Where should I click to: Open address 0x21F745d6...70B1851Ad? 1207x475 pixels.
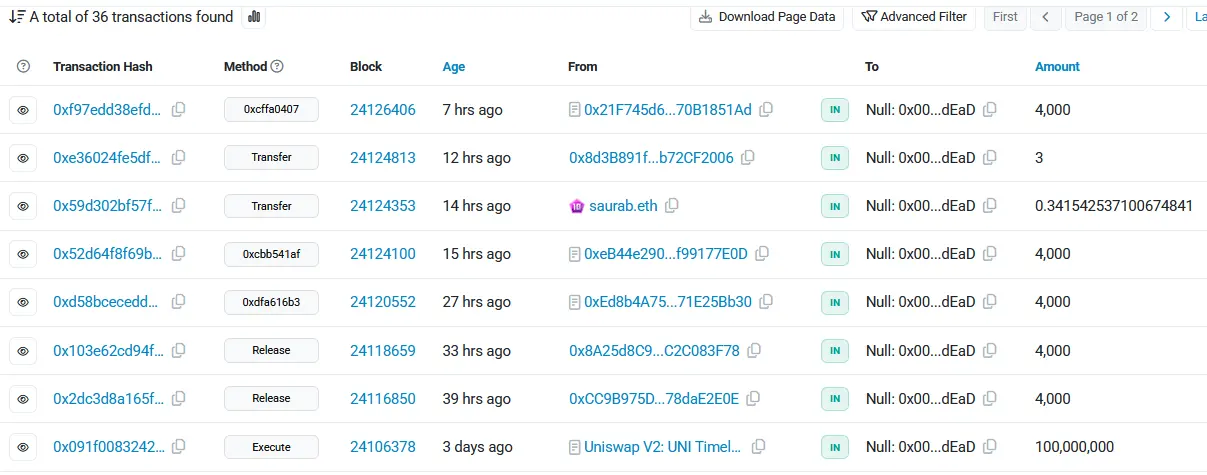[668, 110]
